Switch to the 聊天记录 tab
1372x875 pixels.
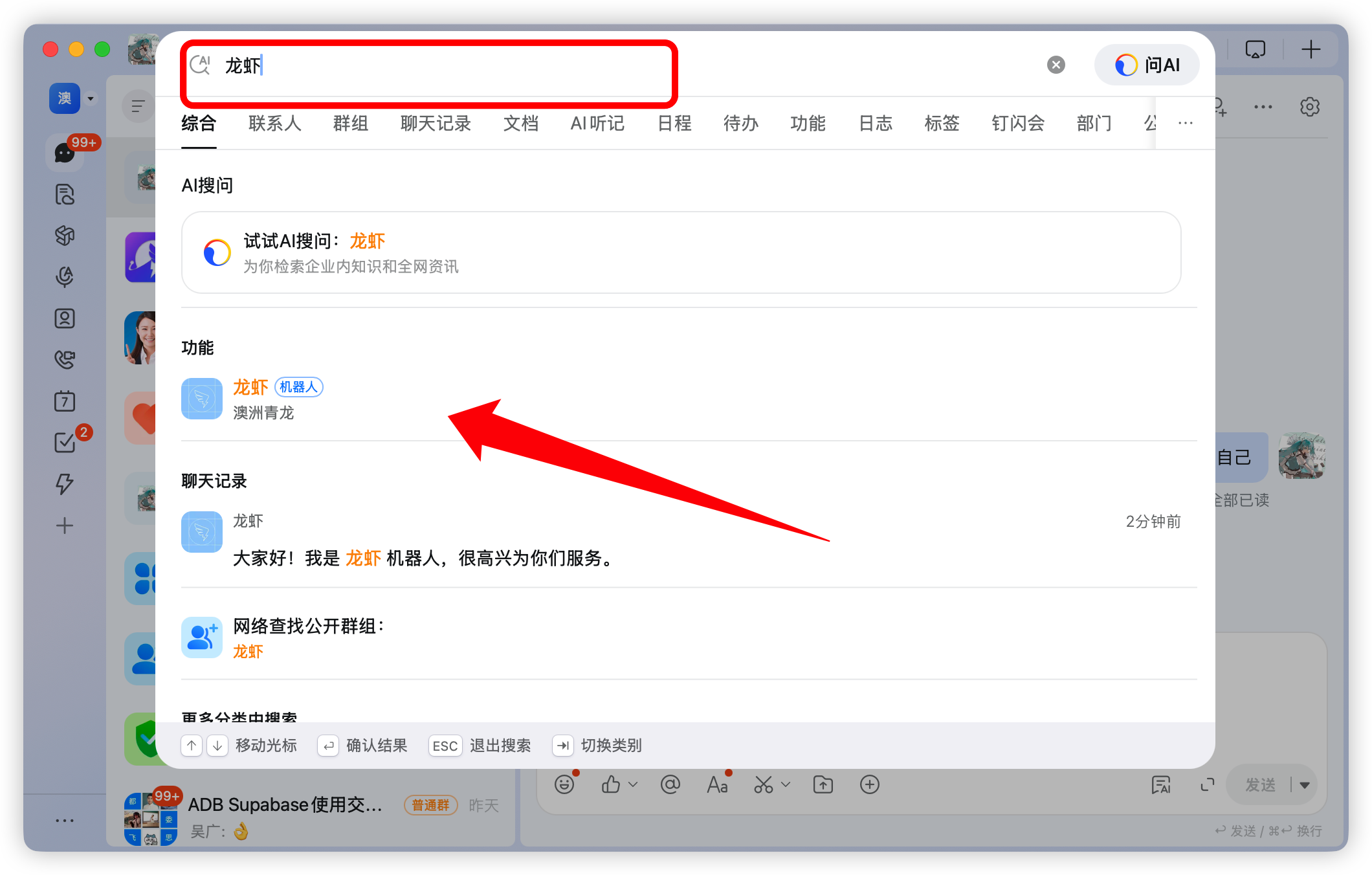pyautogui.click(x=435, y=123)
